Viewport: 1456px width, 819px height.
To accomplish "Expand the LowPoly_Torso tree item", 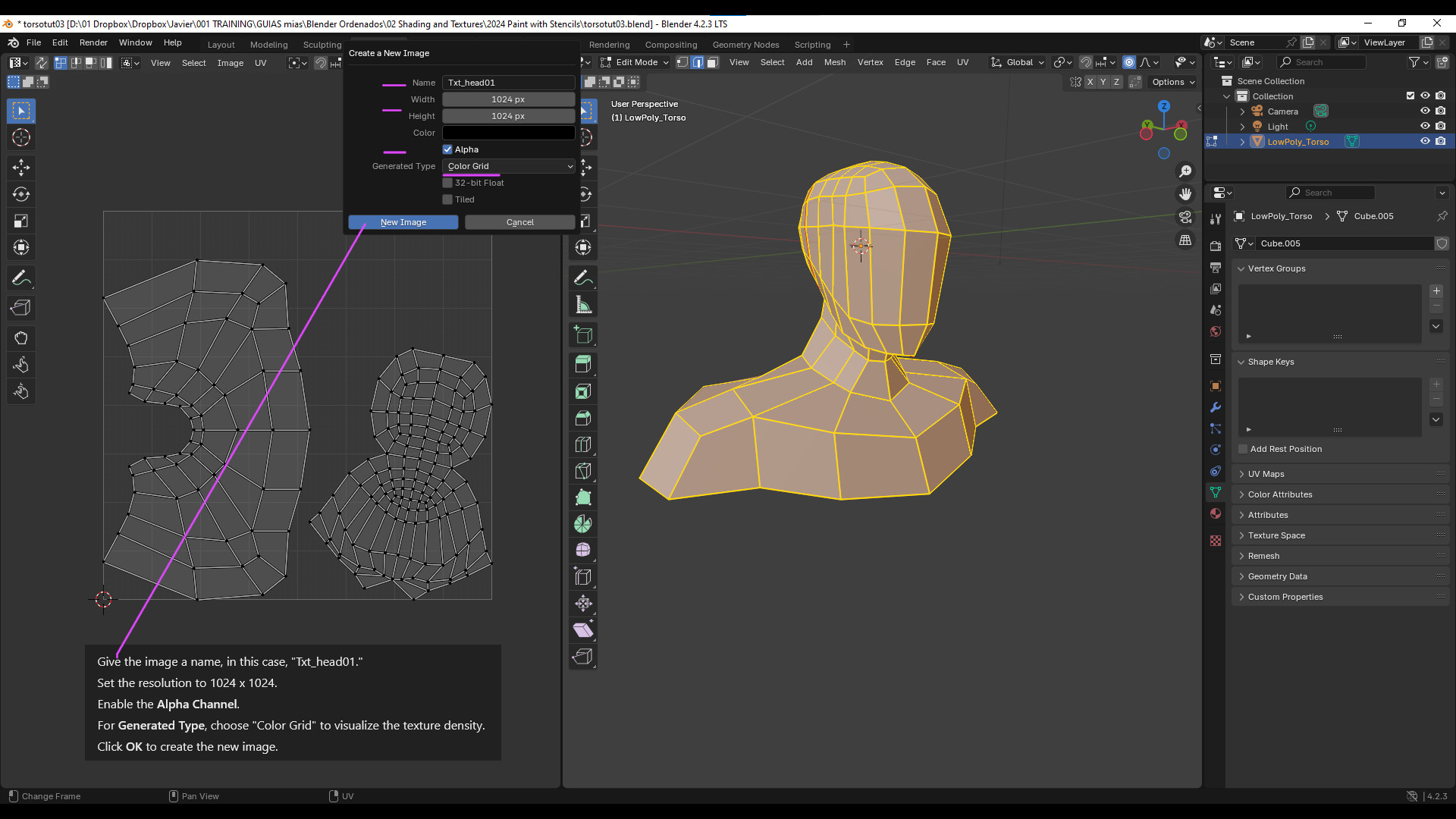I will pyautogui.click(x=1242, y=142).
